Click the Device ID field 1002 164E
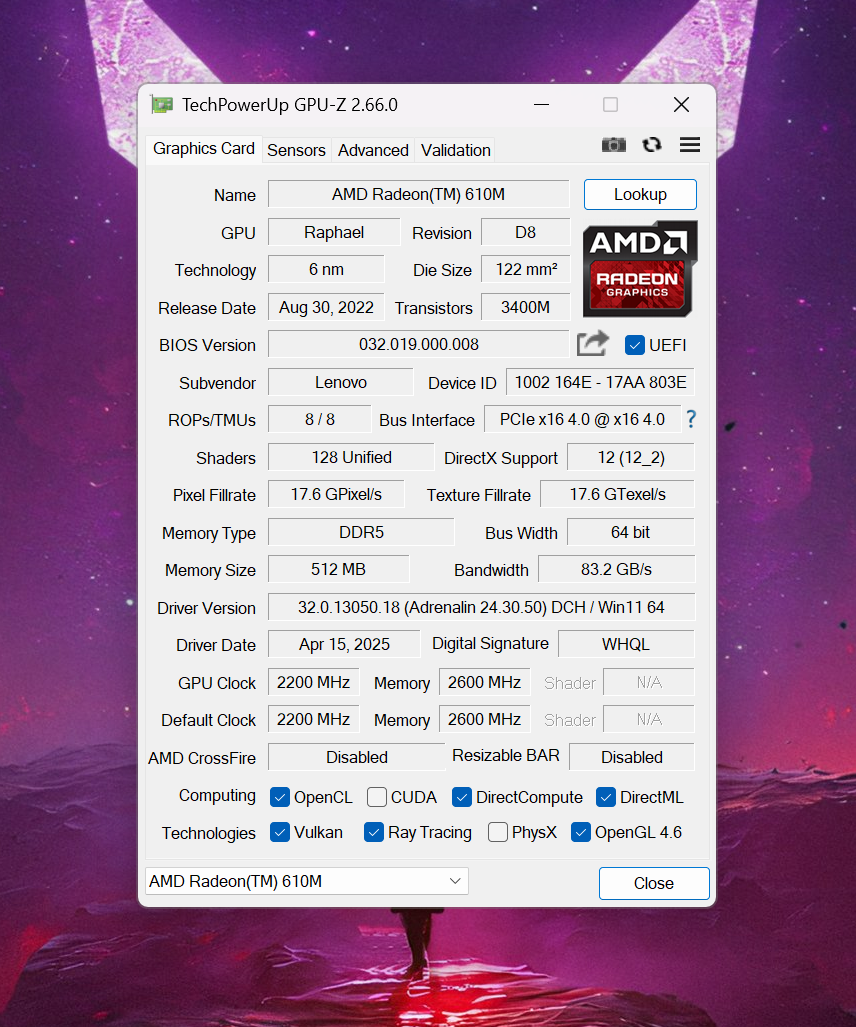Viewport: 856px width, 1027px height. (600, 383)
